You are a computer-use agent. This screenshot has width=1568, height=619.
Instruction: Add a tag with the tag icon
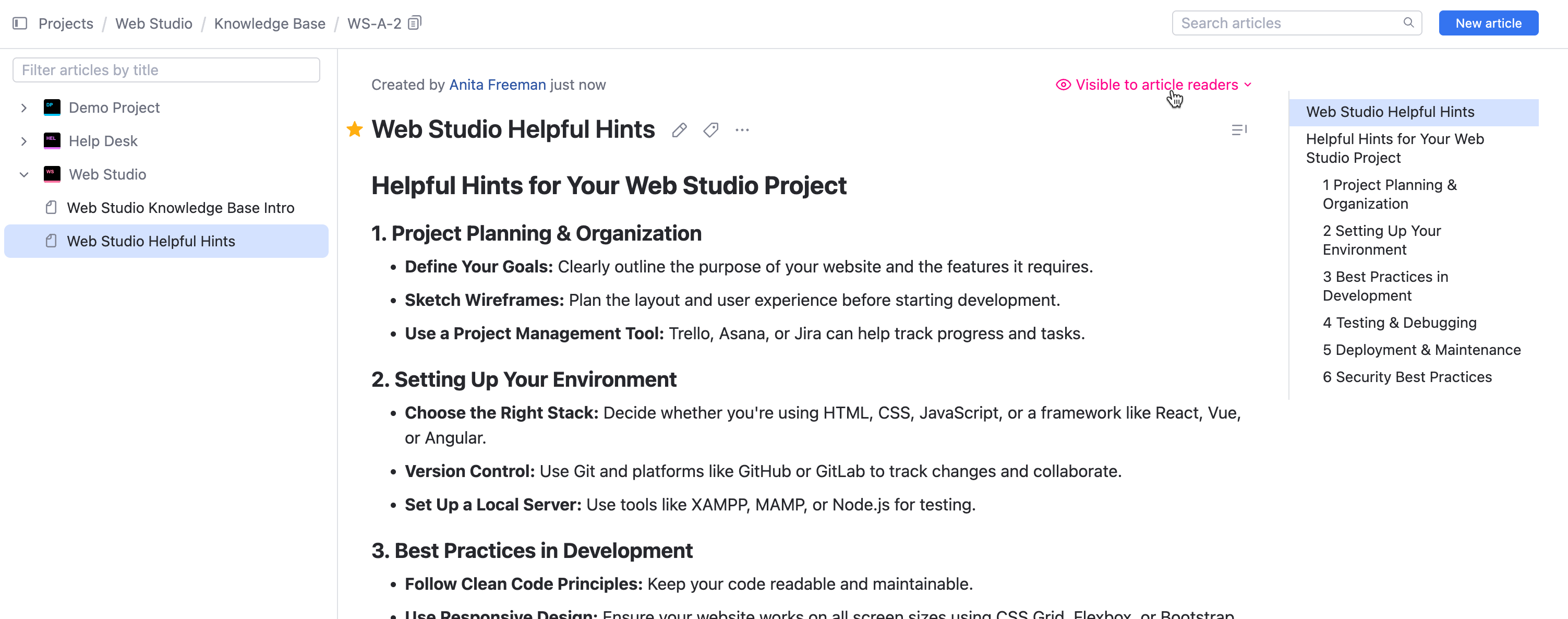point(710,129)
